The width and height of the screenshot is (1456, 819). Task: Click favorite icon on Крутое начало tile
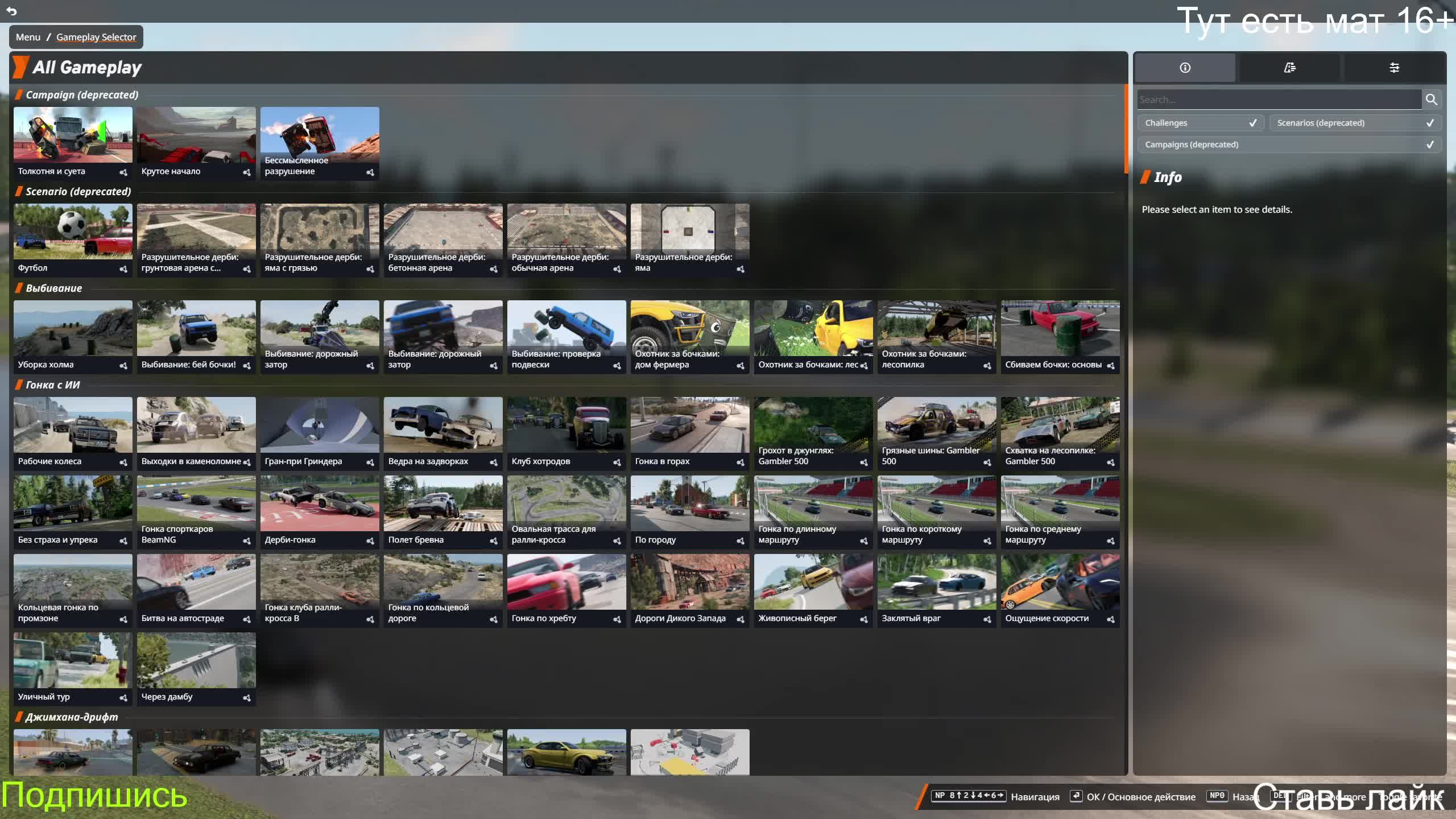pyautogui.click(x=247, y=172)
